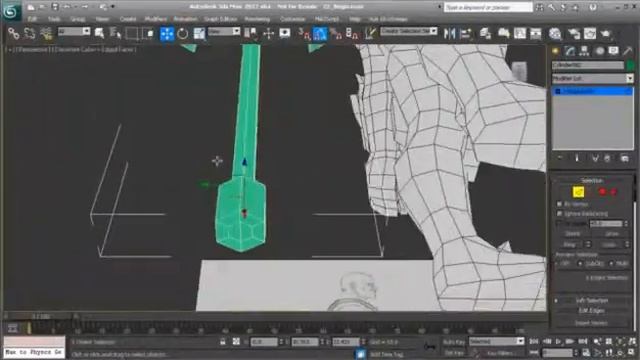Switch to the Select and Scale tool
640x360 pixels.
coord(199,33)
